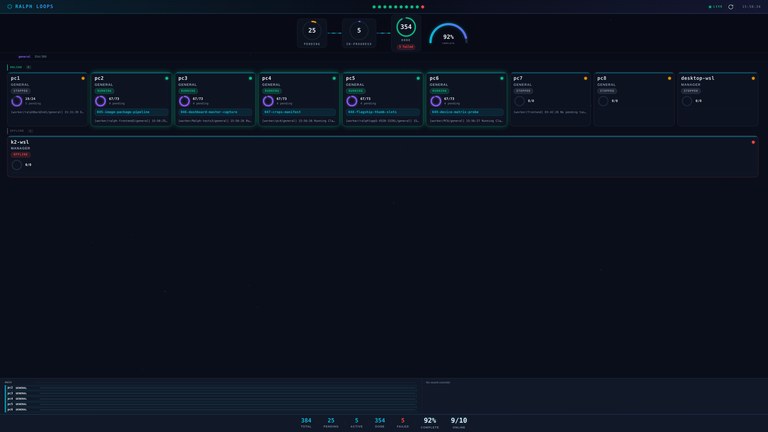The image size is (768, 432).
Task: Click the 5 failed red badge
Action: [x=406, y=47]
